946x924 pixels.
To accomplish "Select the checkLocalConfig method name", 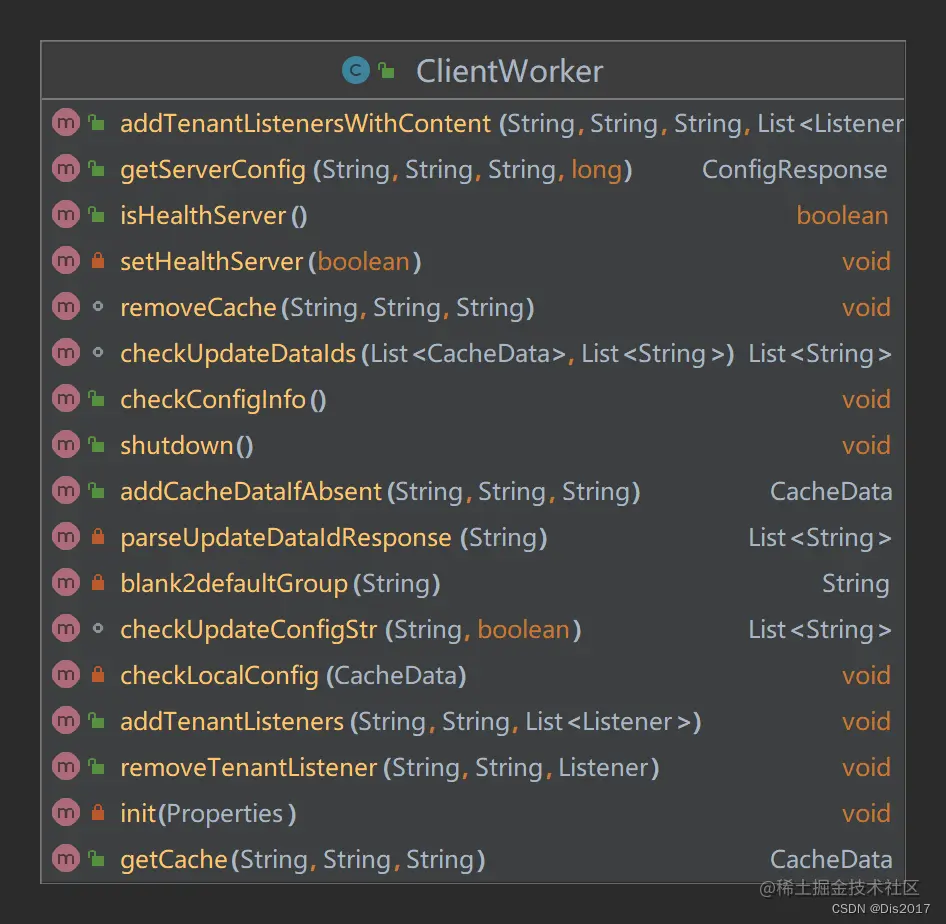I will click(x=220, y=677).
